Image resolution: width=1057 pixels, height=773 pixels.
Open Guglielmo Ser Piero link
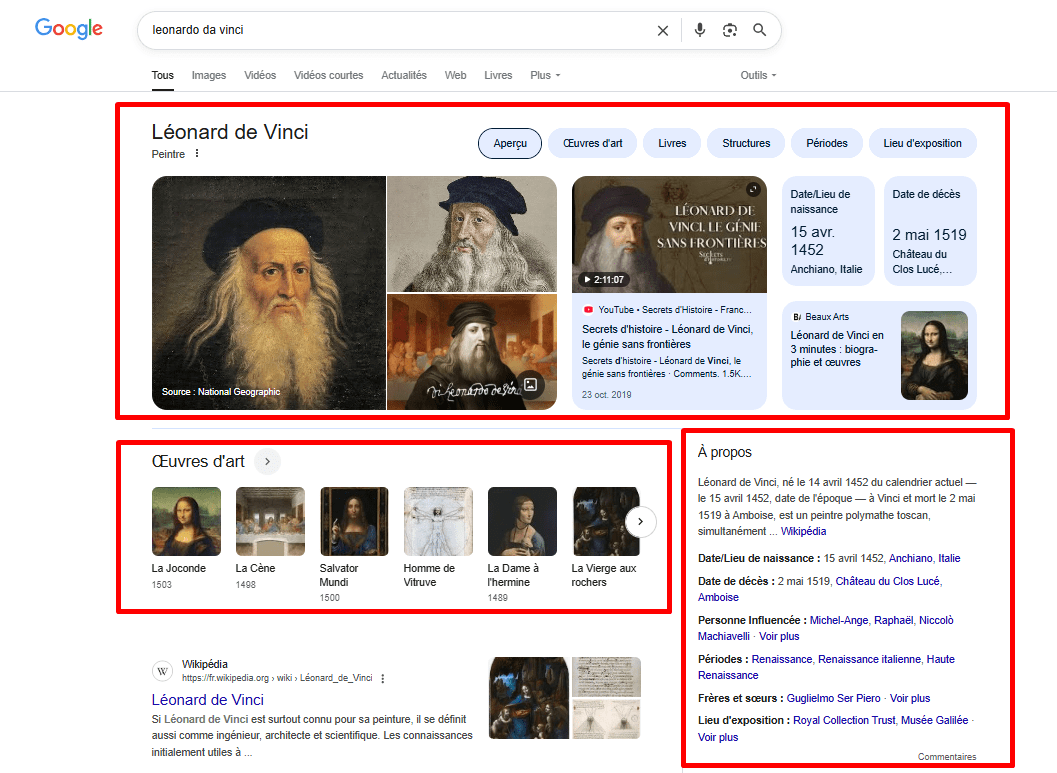click(x=833, y=698)
